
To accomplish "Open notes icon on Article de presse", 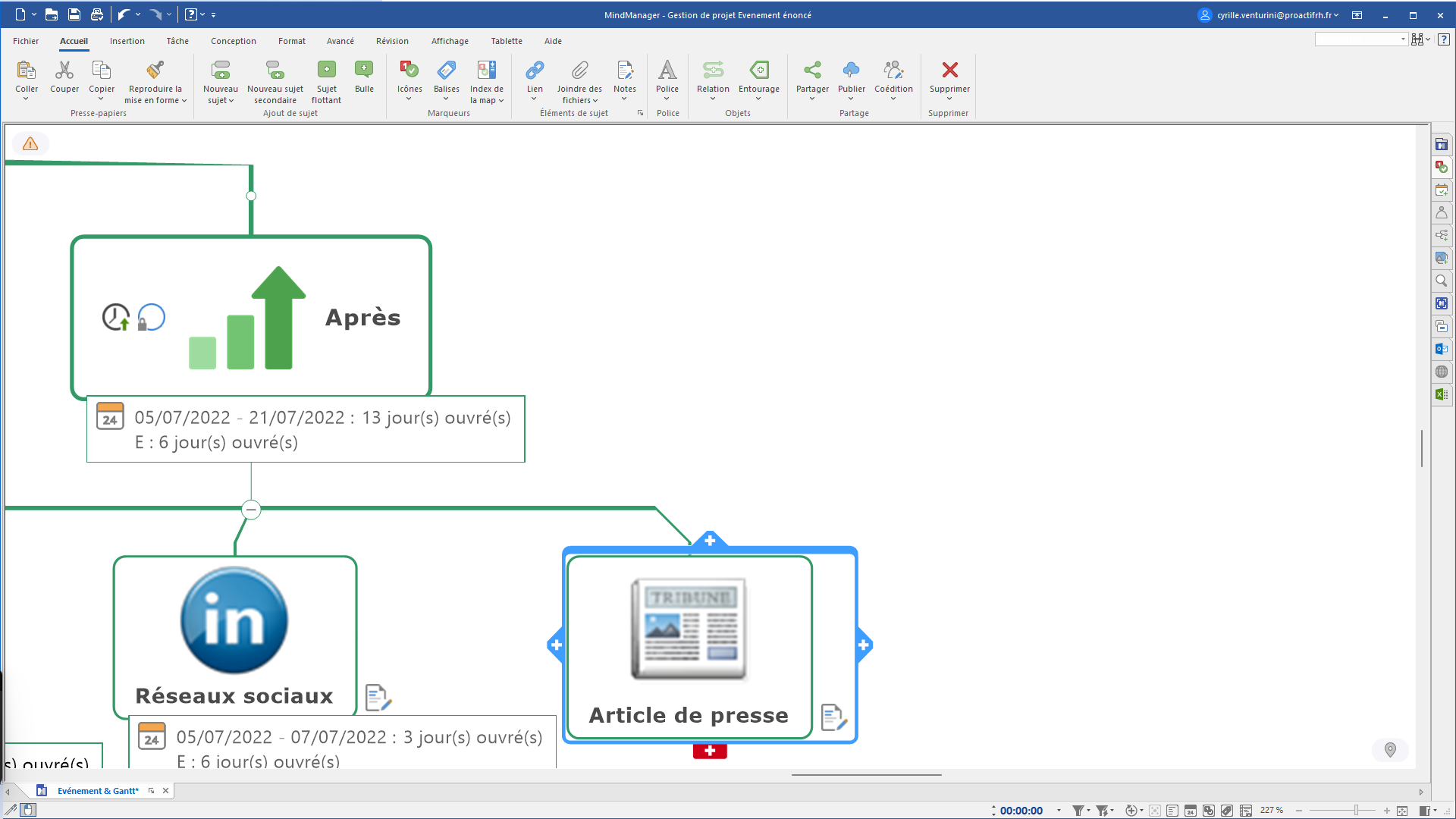I will coord(833,717).
